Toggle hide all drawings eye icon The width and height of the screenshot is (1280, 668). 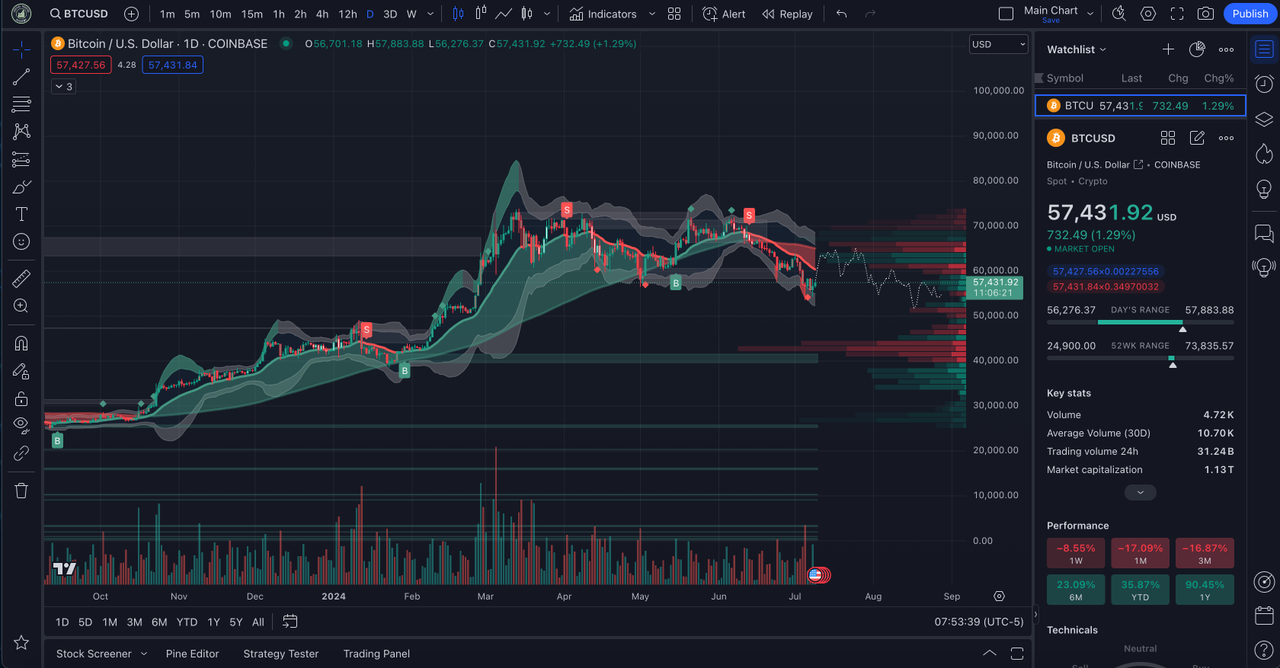coord(21,425)
